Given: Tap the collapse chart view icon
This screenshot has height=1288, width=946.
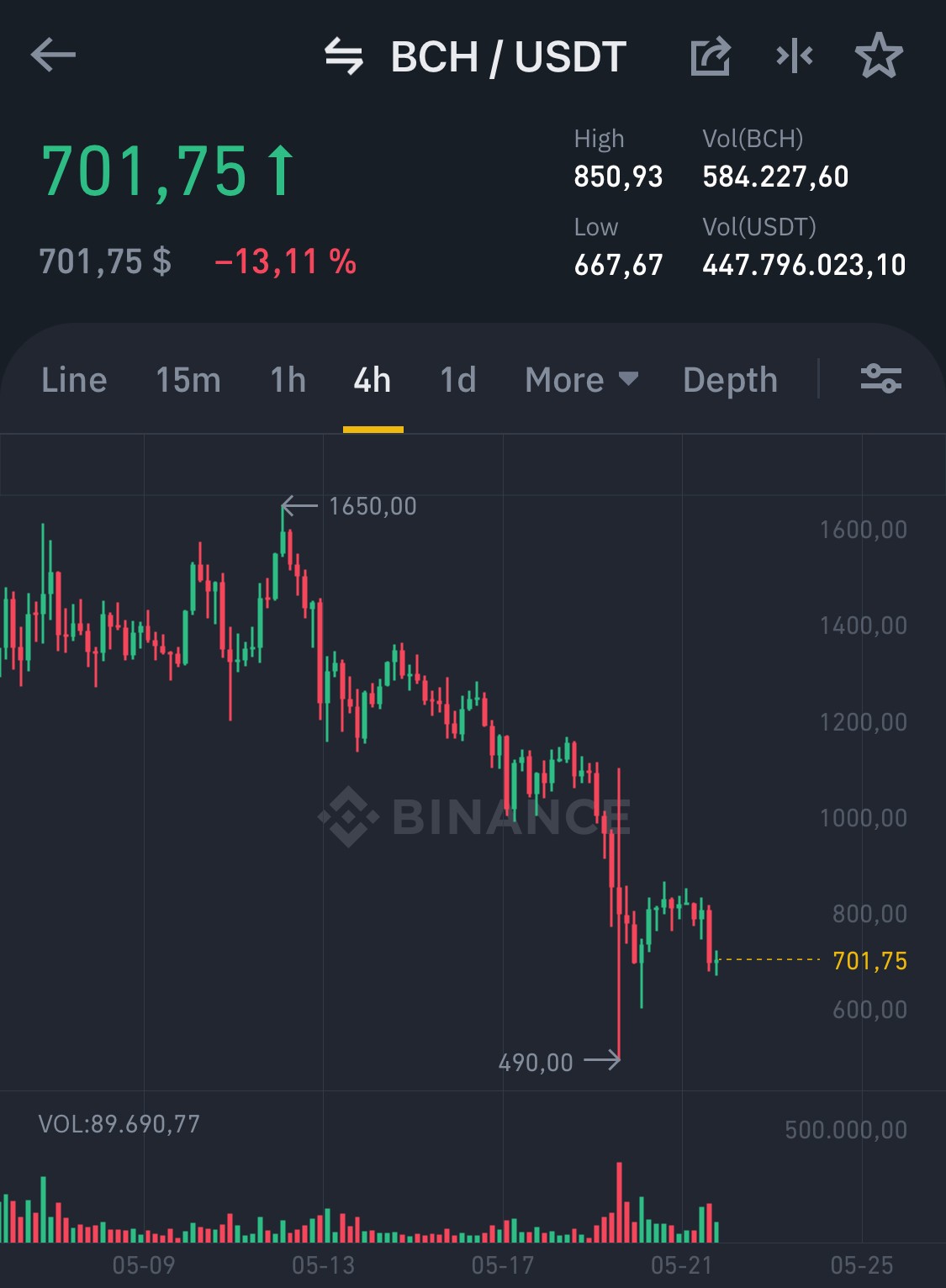Looking at the screenshot, I should click(x=795, y=56).
